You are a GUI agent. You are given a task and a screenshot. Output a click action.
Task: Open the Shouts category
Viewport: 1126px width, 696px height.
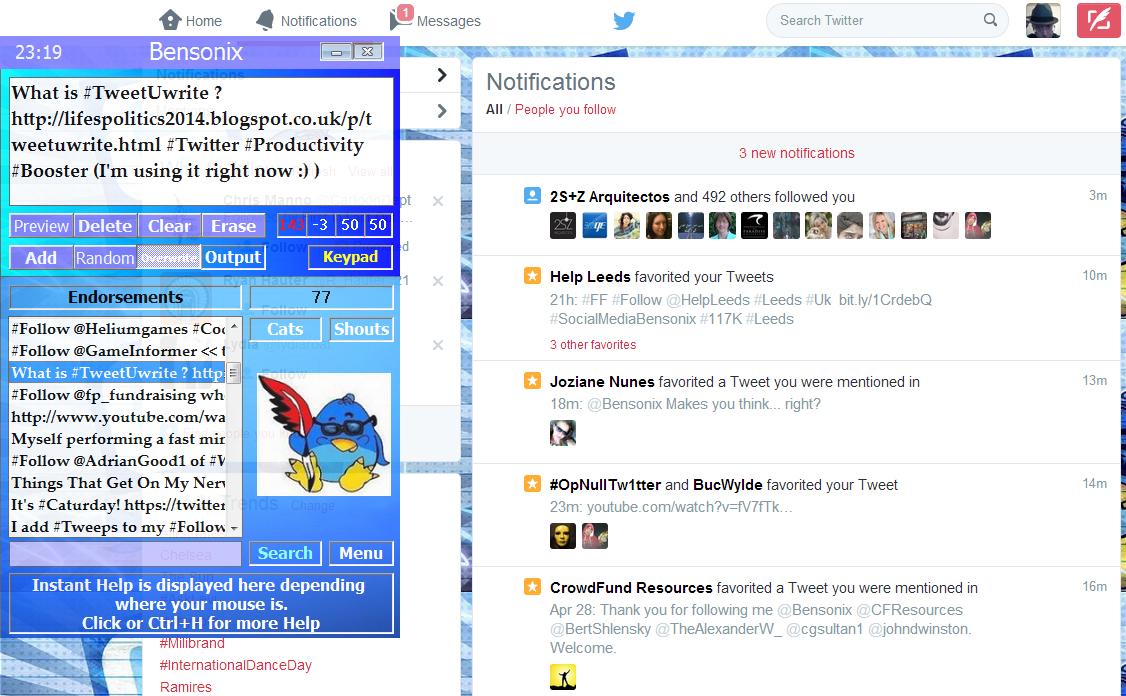click(x=361, y=329)
